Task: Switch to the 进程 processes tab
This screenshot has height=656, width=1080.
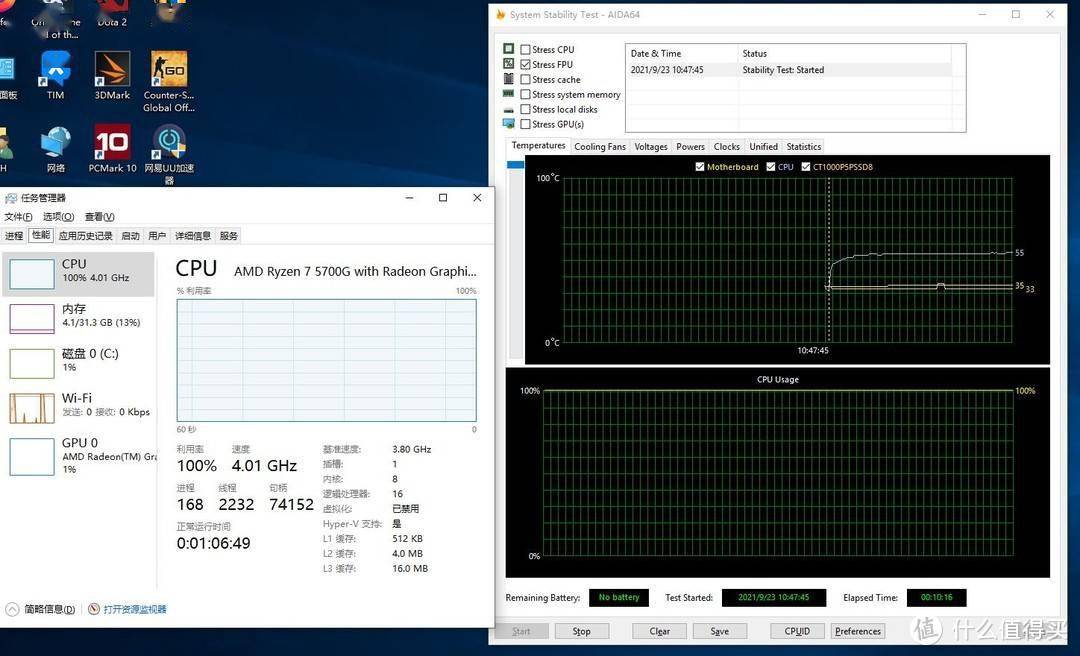Action: click(13, 236)
